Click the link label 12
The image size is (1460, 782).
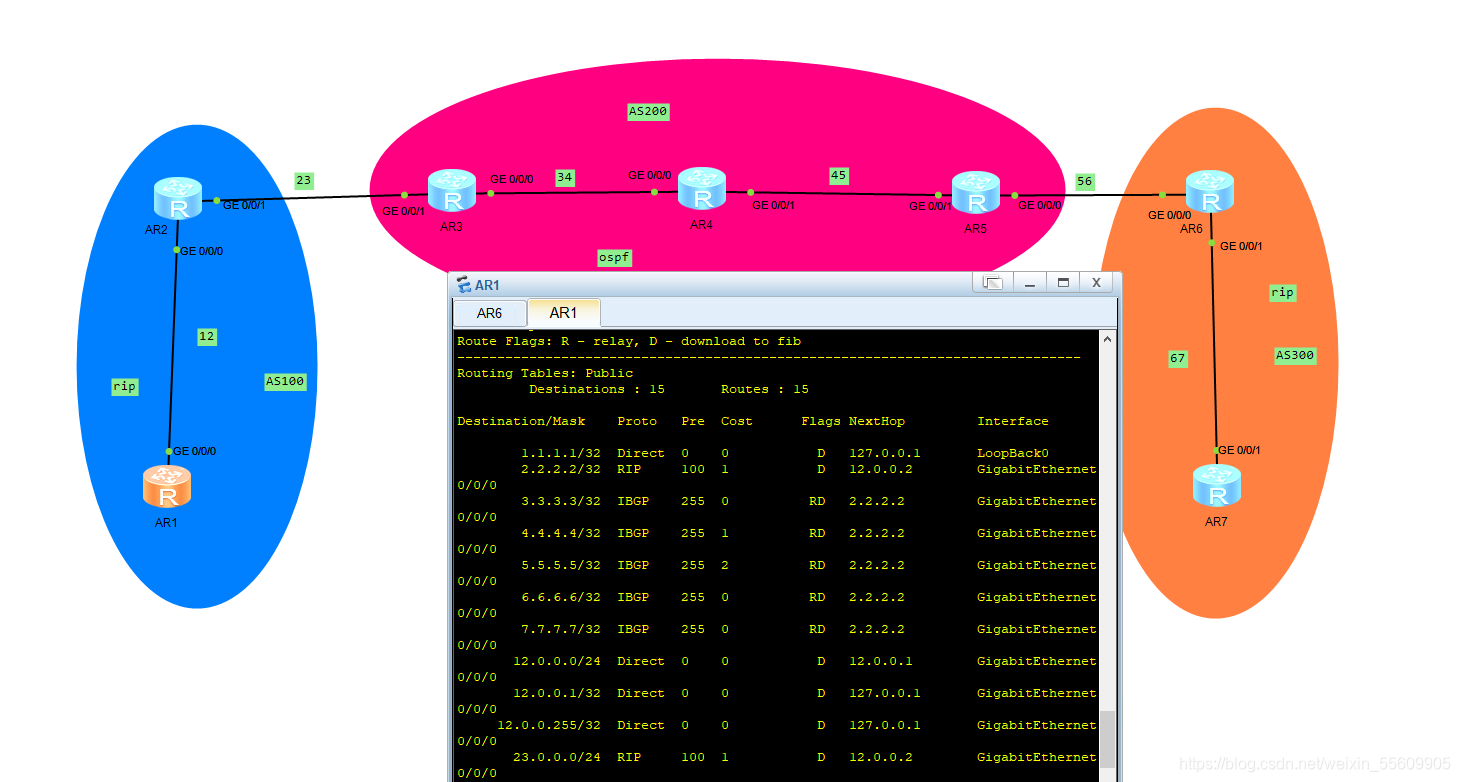[207, 337]
